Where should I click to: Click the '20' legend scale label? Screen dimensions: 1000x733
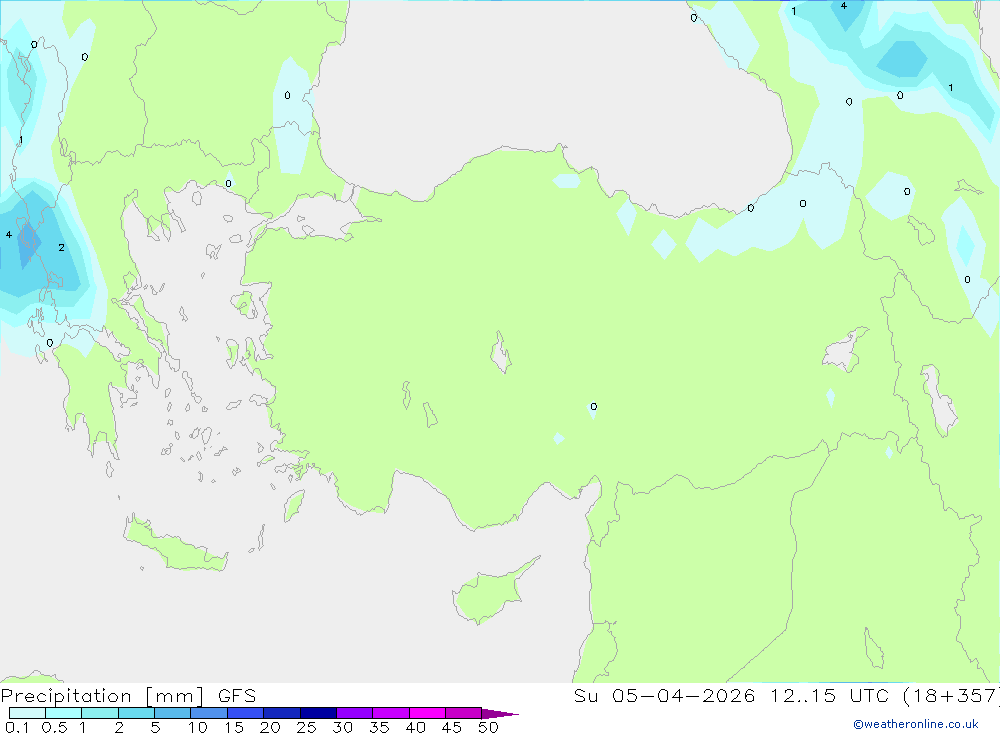pyautogui.click(x=270, y=727)
